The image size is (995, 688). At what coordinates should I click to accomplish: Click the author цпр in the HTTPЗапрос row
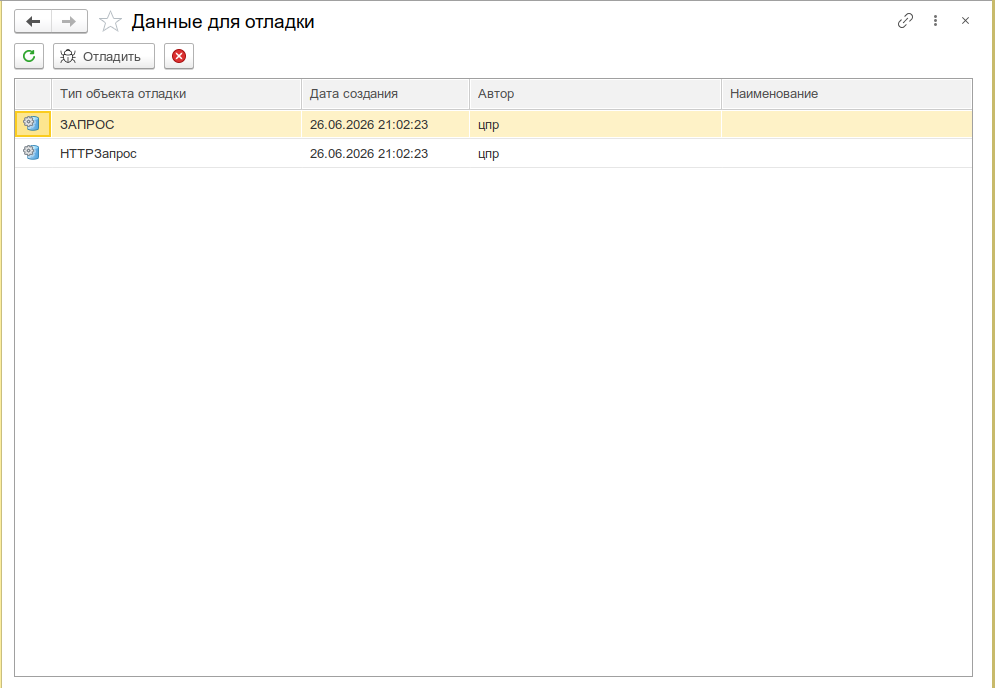[x=595, y=154]
